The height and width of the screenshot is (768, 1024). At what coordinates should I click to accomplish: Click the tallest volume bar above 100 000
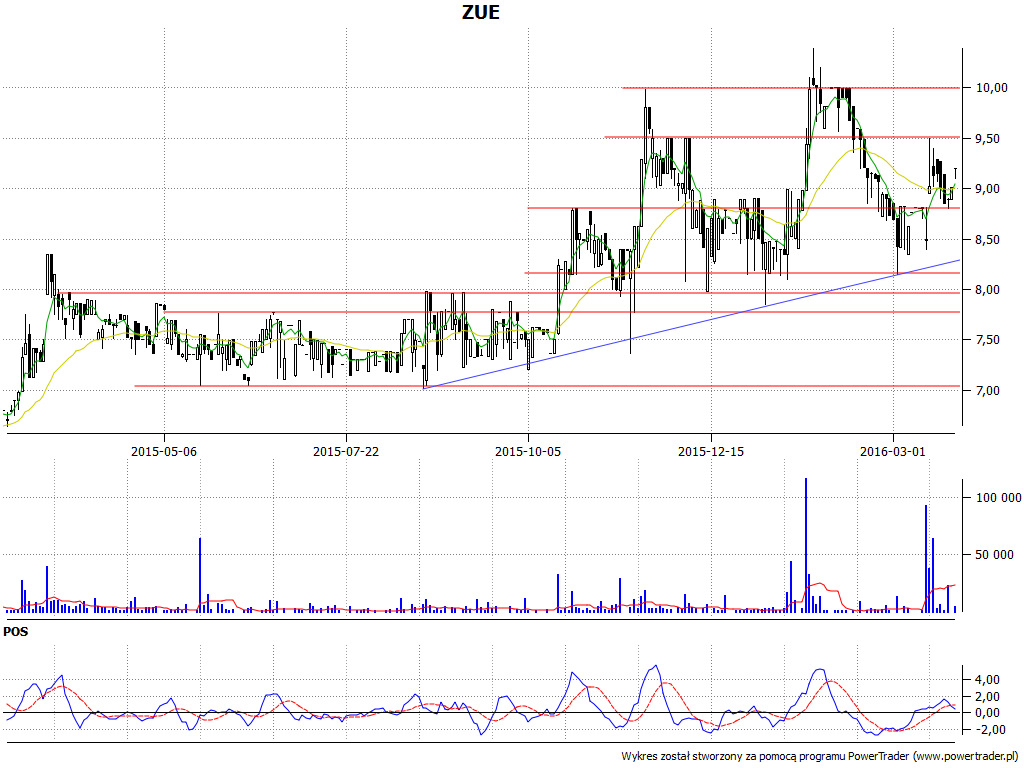[806, 545]
